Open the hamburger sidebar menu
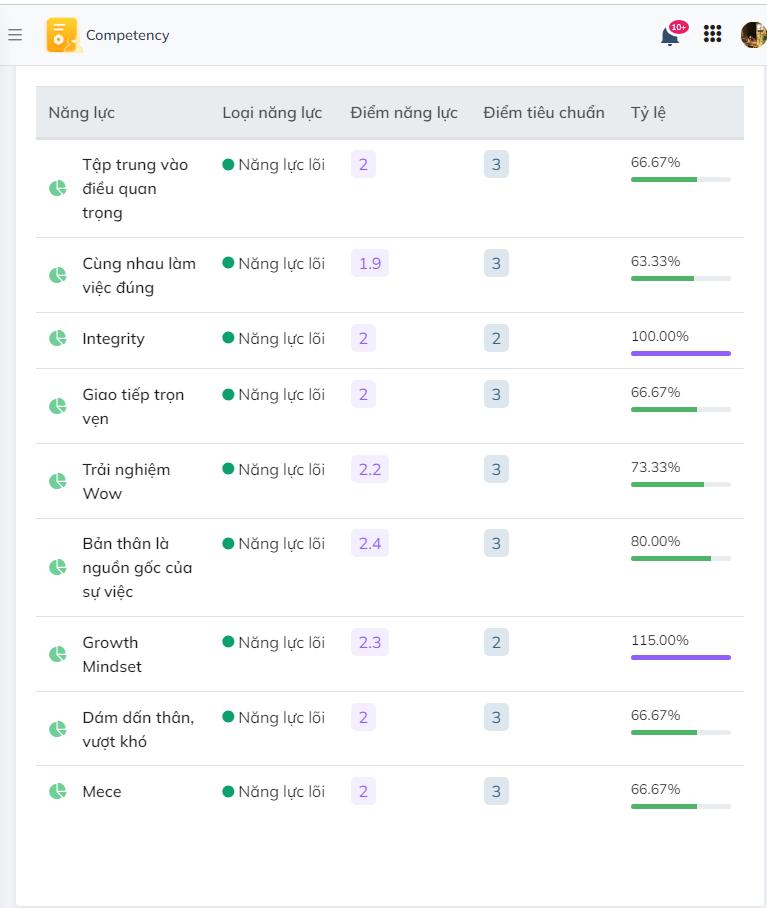The image size is (767, 908). (x=15, y=35)
